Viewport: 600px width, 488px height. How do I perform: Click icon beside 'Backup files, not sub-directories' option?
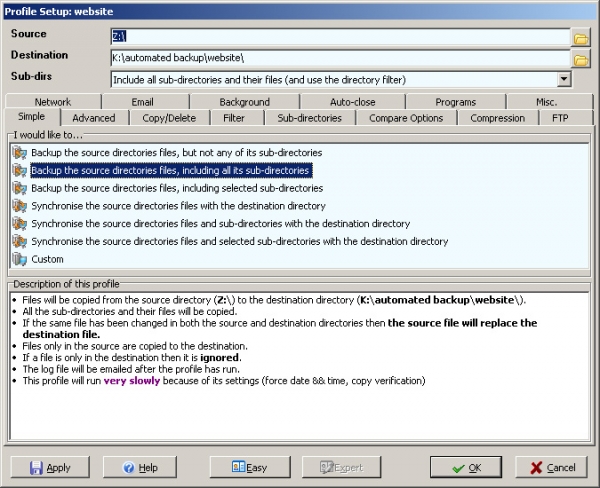(19, 153)
